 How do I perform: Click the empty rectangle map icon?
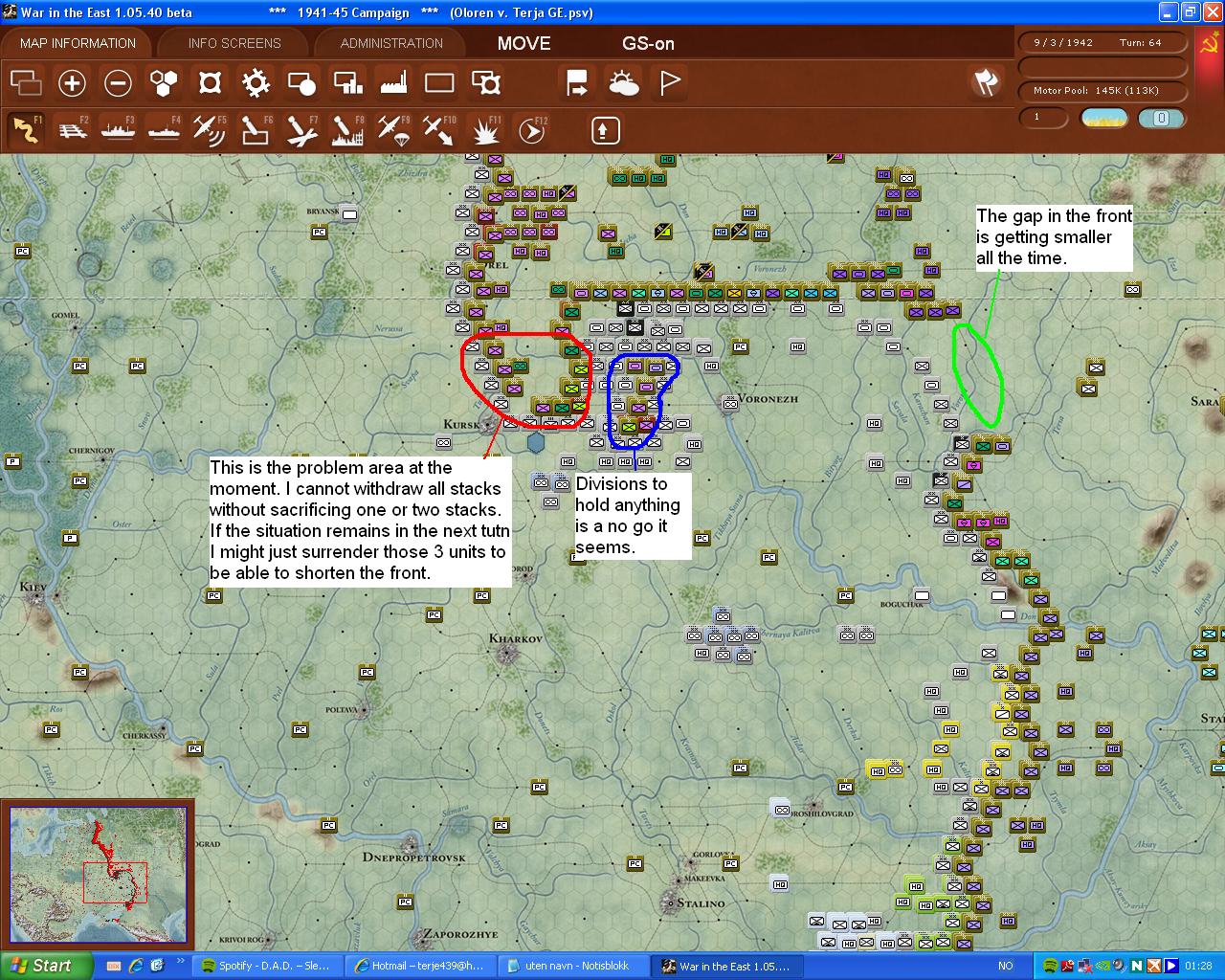coord(439,83)
